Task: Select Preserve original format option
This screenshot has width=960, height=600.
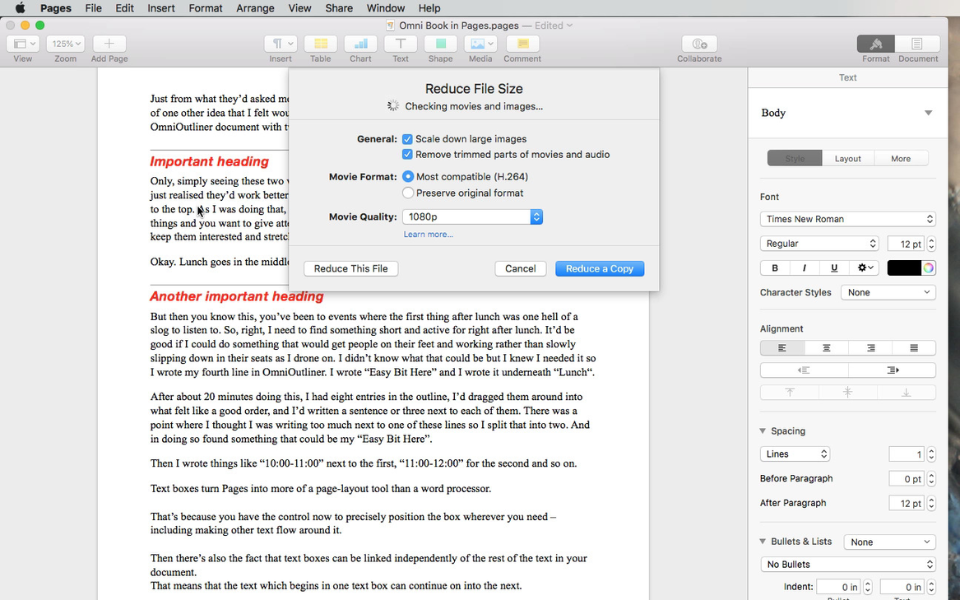Action: 408,193
